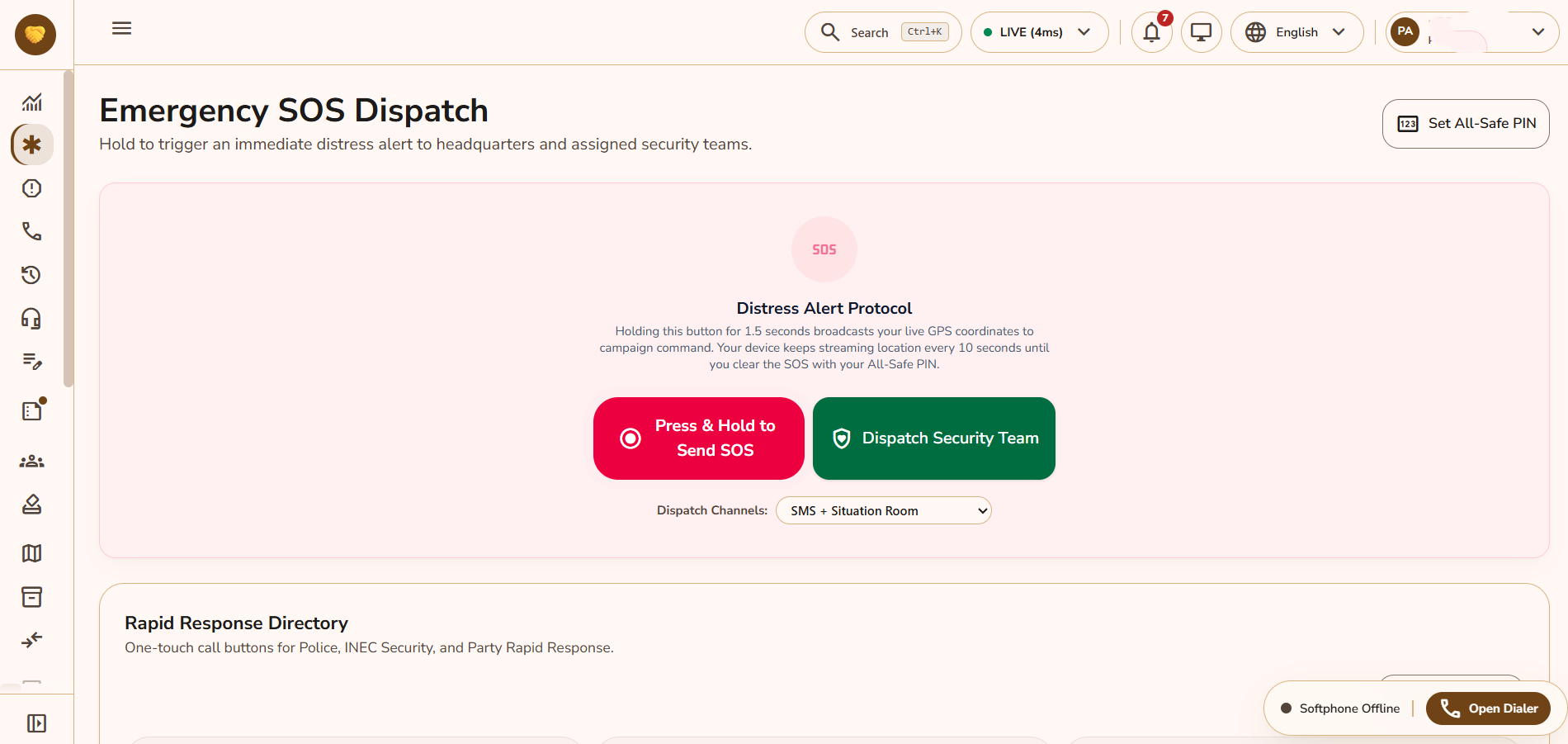1568x744 pixels.
Task: Expand the sidebar panel toggle icon
Action: click(36, 723)
